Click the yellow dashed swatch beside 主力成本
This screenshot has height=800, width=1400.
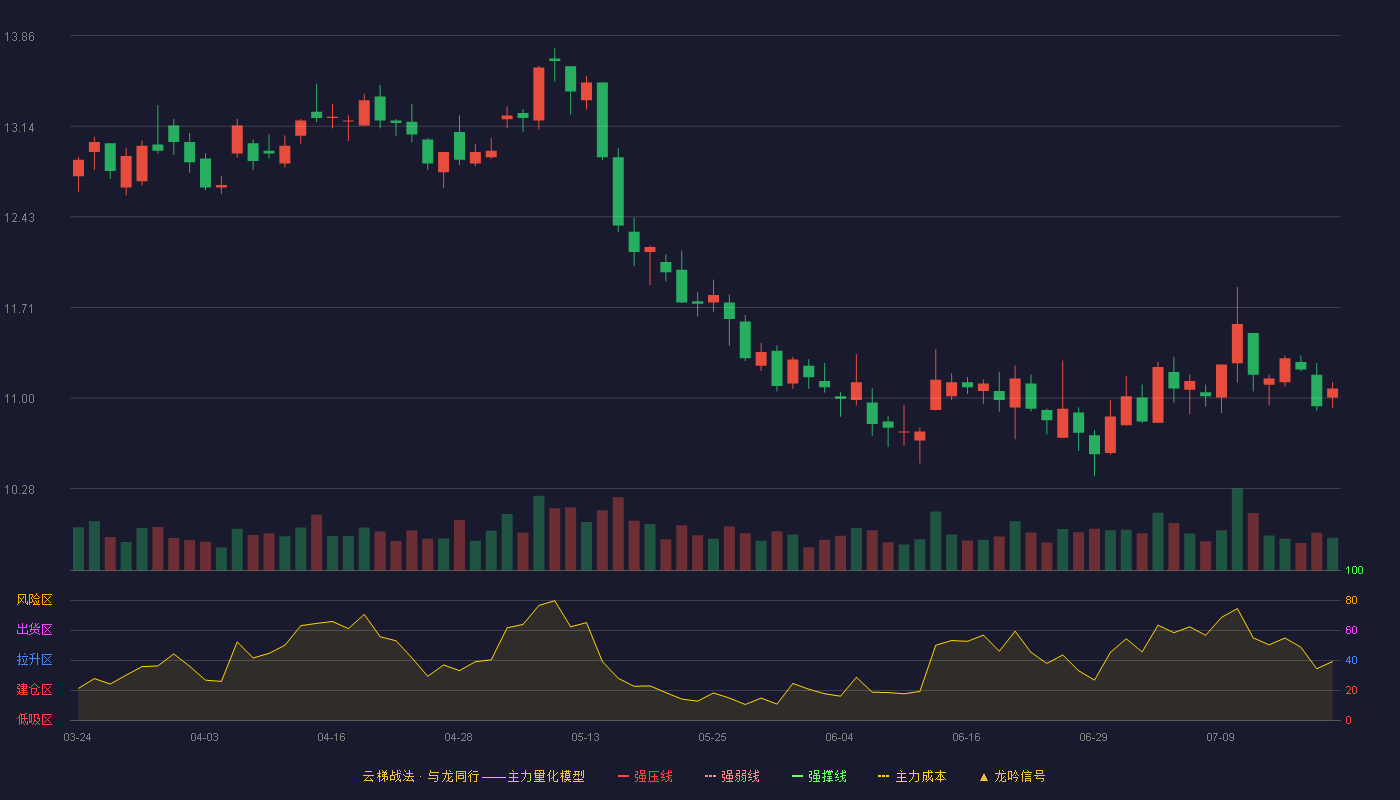[883, 776]
